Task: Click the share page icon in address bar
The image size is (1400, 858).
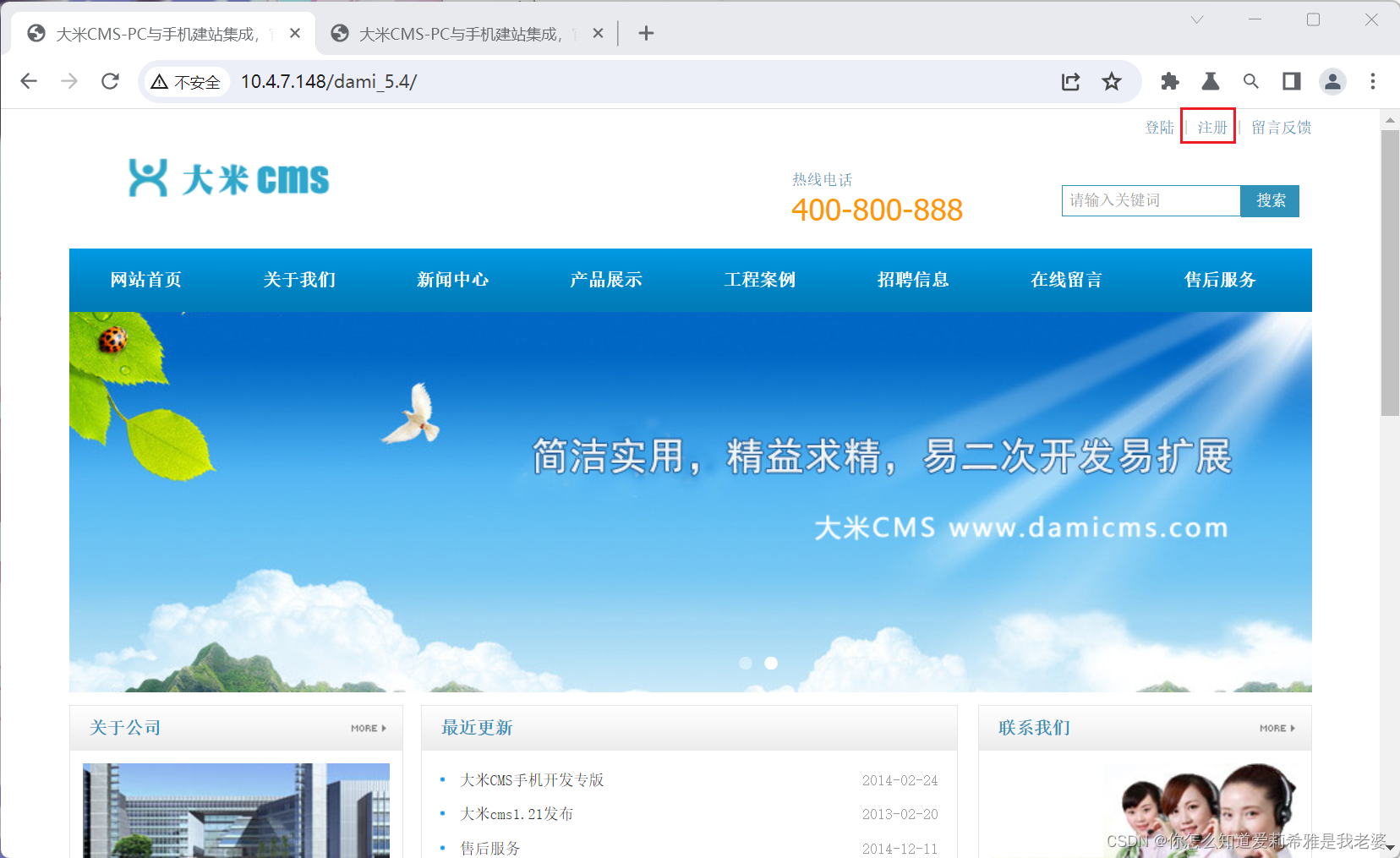Action: coord(1071,81)
